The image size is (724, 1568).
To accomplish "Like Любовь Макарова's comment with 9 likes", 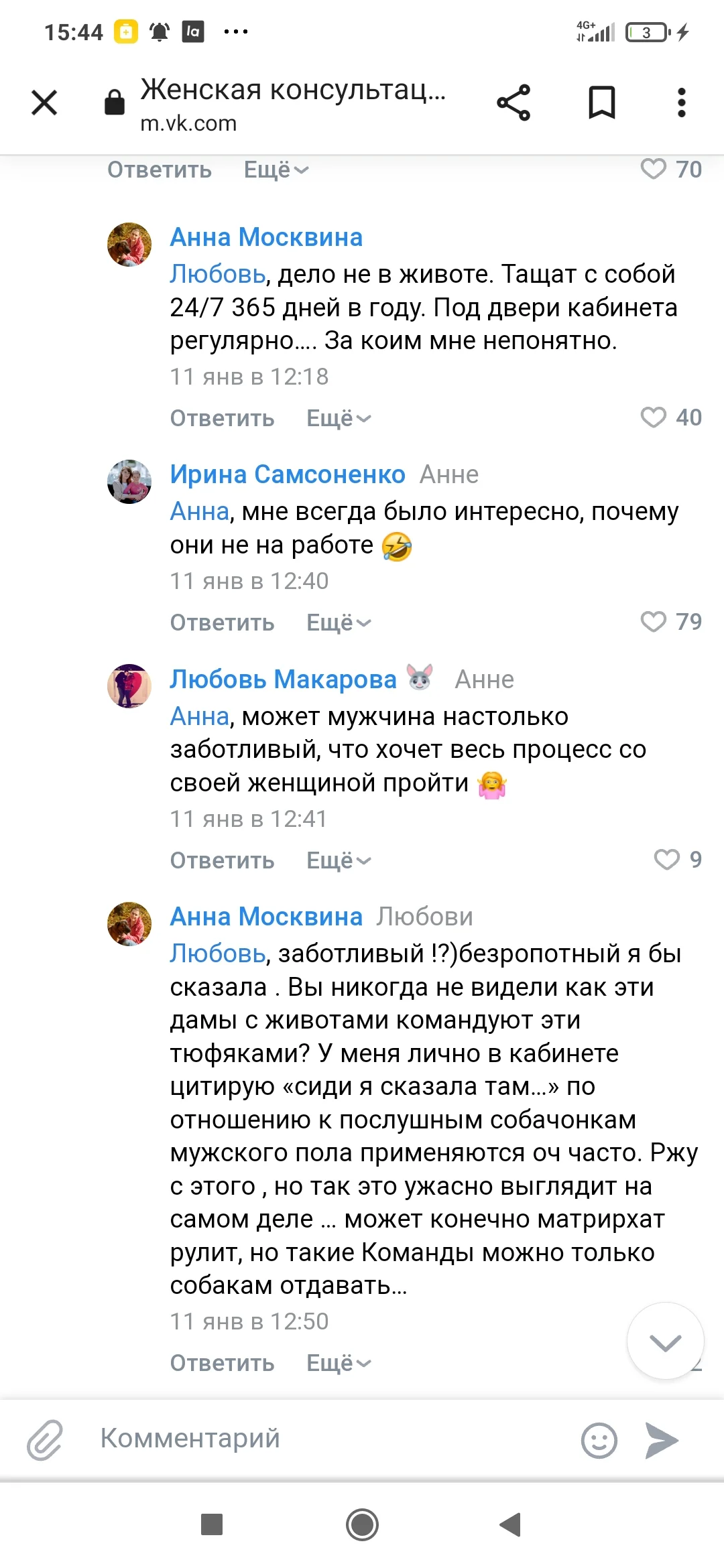I will pos(666,860).
